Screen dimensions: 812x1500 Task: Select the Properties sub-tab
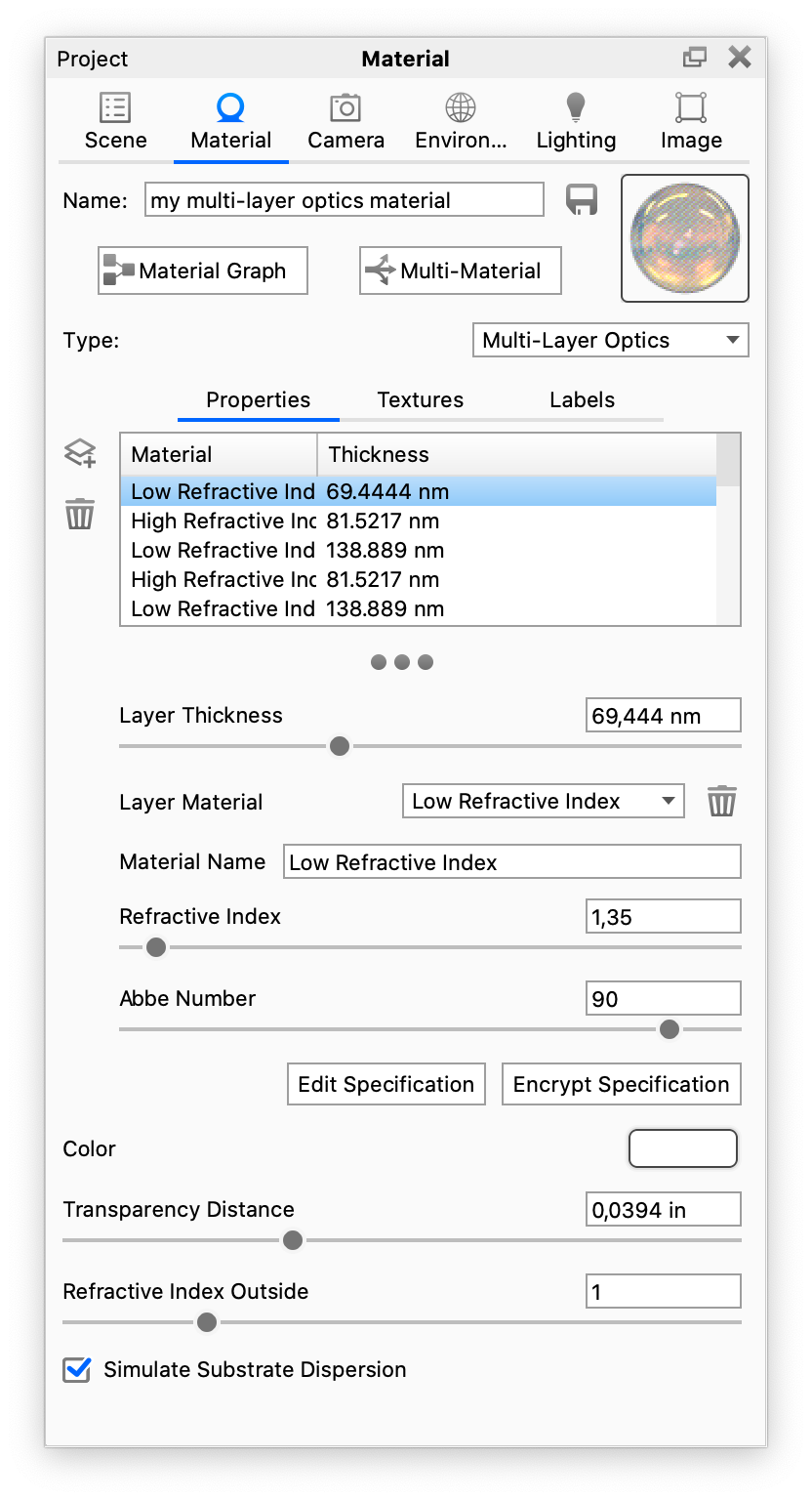[x=259, y=399]
